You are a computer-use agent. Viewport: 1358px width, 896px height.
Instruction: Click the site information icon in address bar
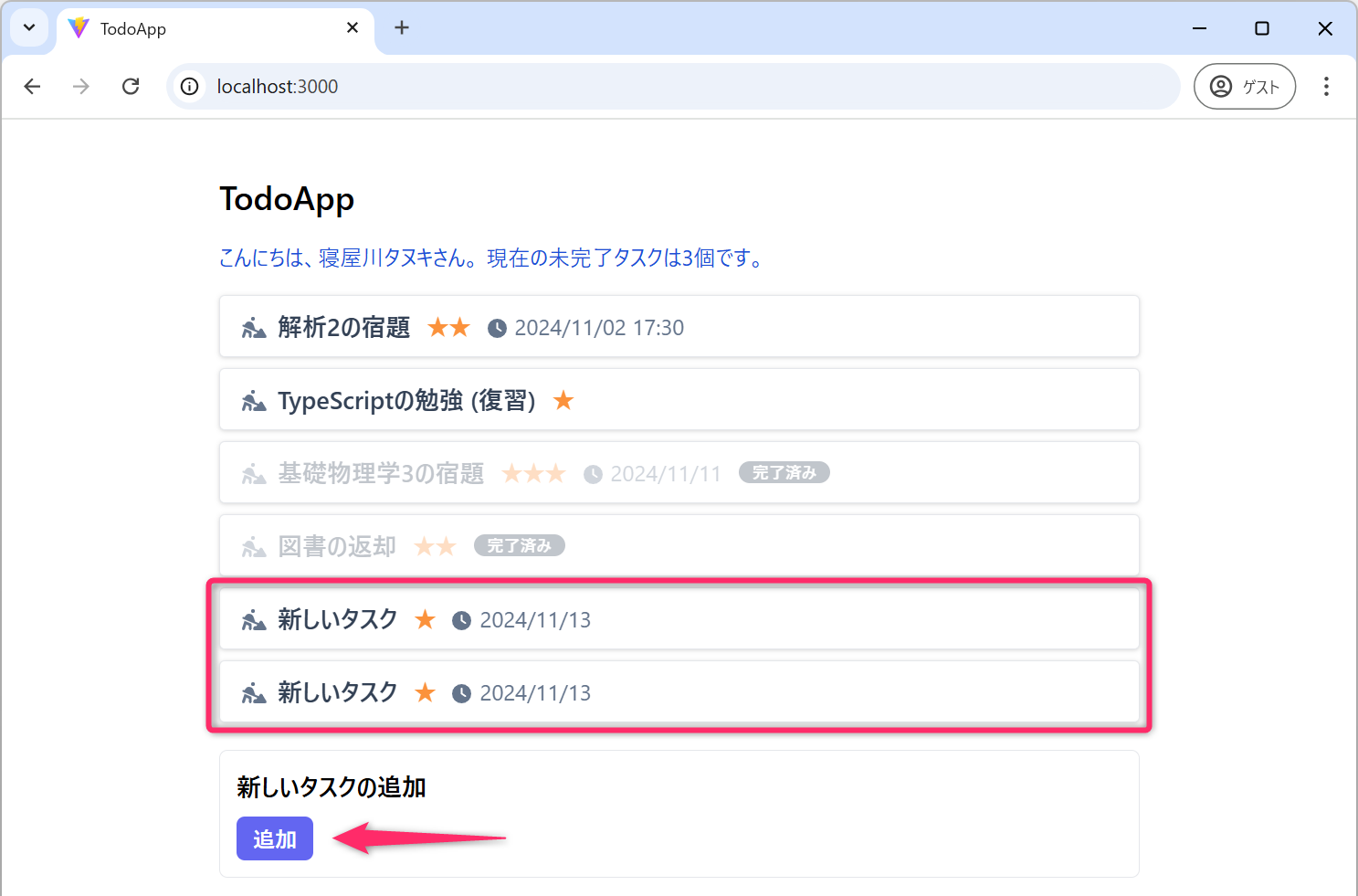(189, 87)
